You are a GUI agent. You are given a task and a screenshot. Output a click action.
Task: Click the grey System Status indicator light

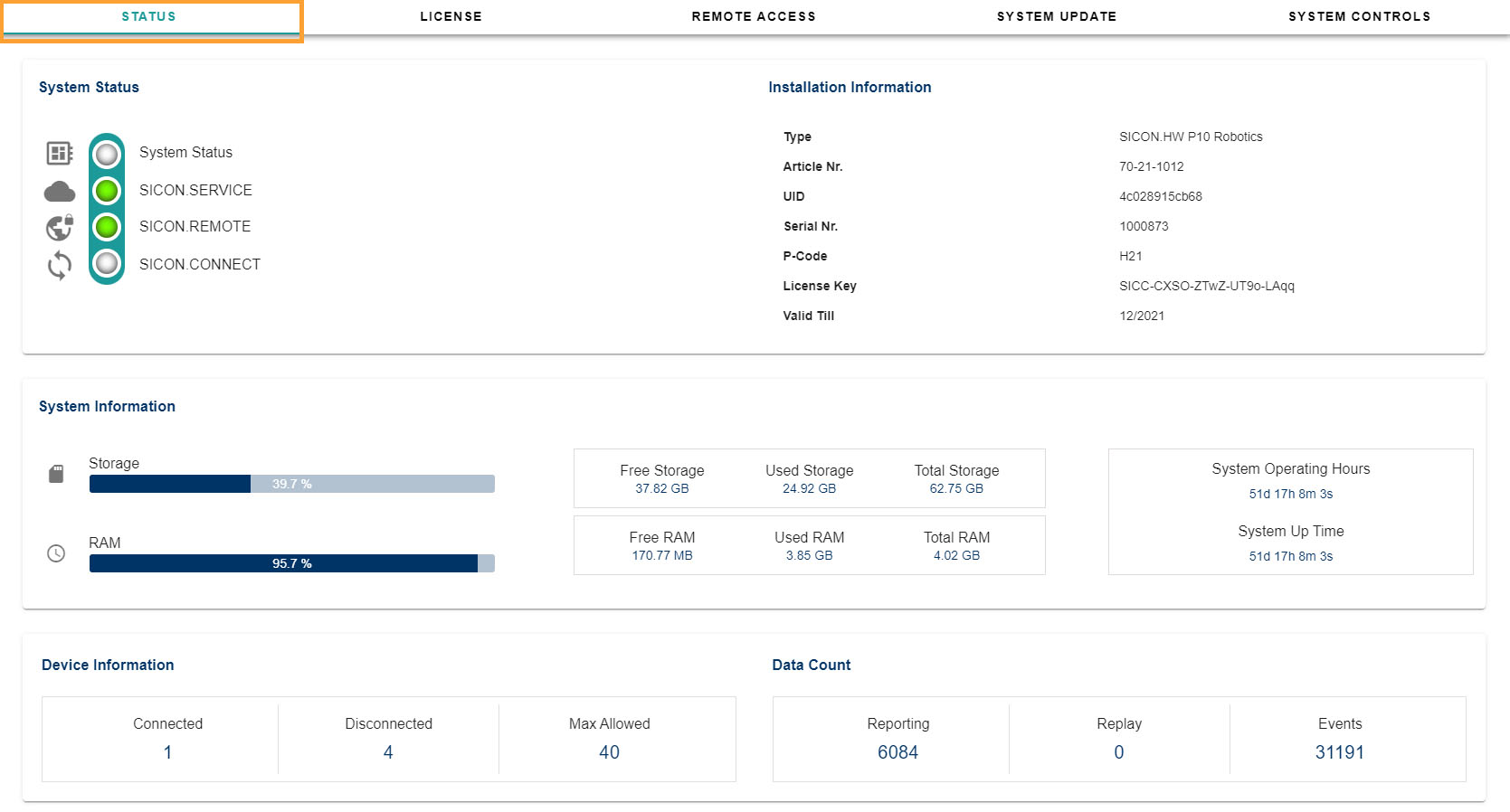coord(107,154)
